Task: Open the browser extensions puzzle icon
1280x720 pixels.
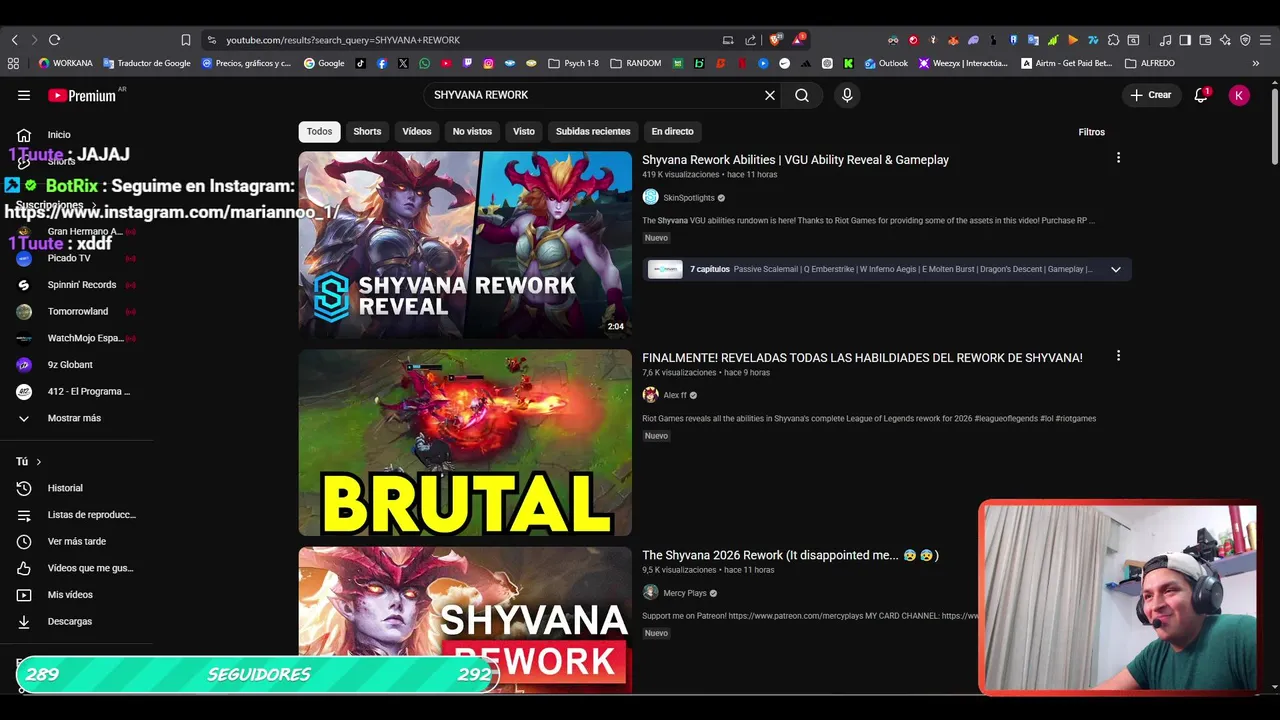Action: (x=1113, y=40)
